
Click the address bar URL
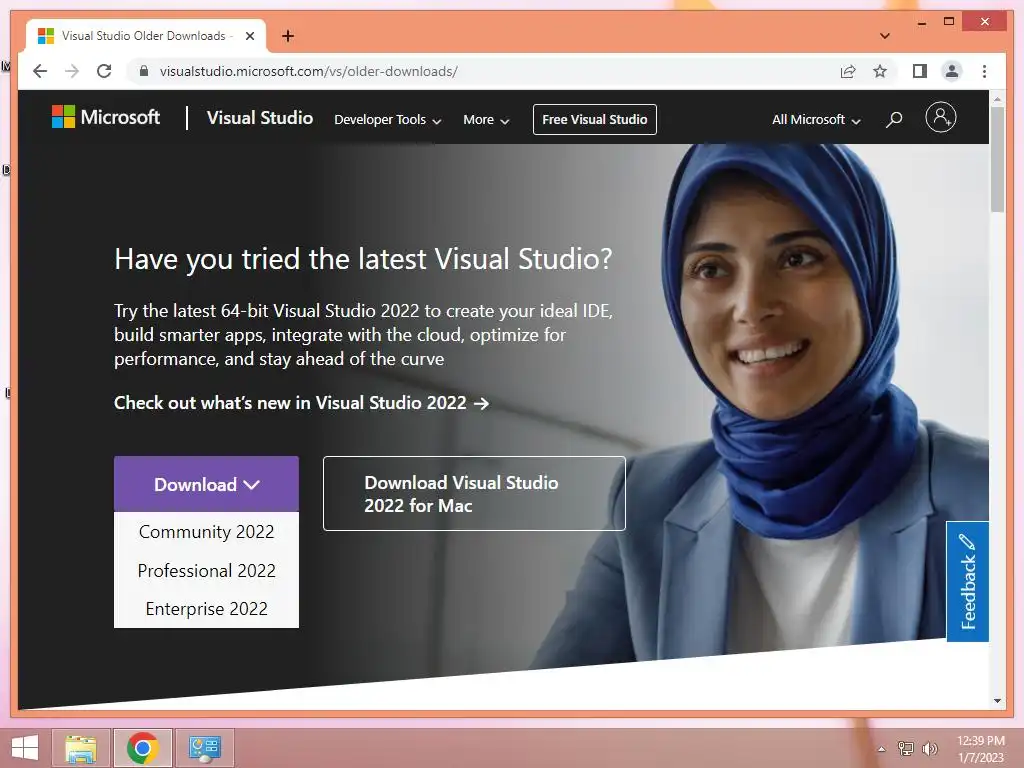[309, 71]
